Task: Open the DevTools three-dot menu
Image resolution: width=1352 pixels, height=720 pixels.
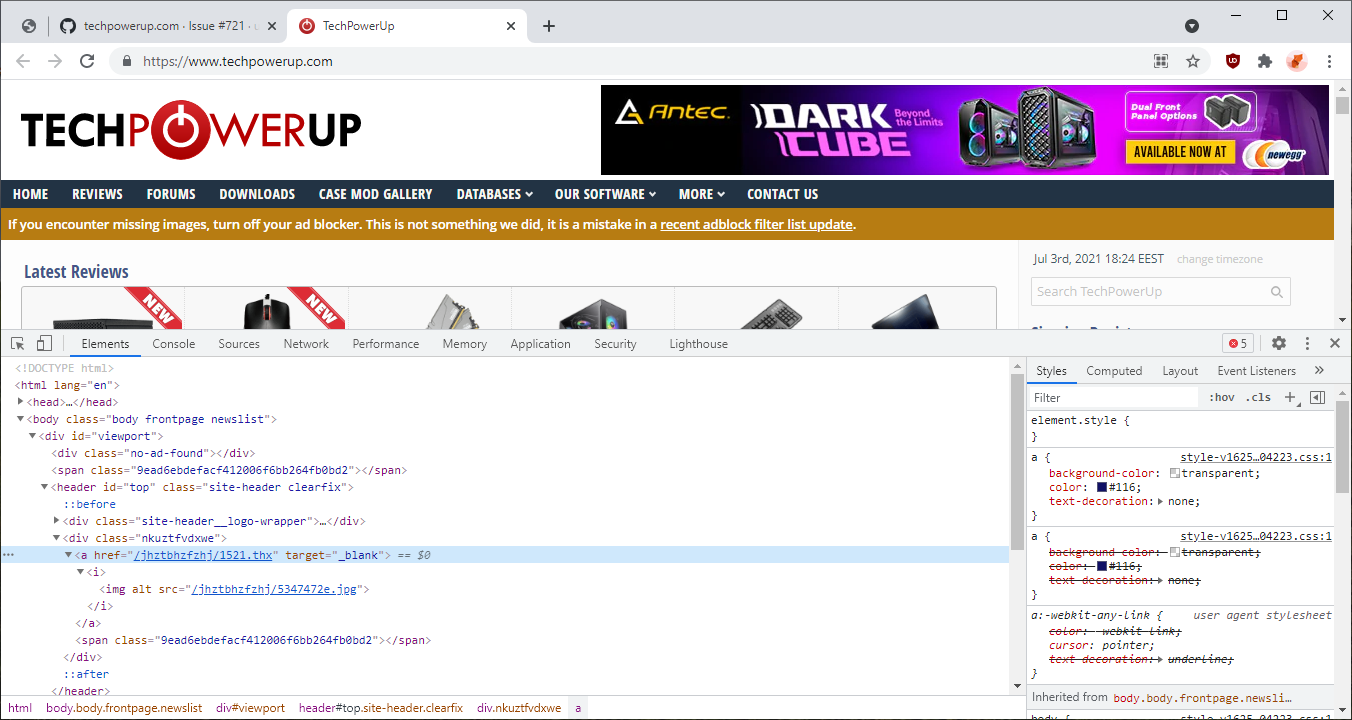Action: click(1307, 343)
